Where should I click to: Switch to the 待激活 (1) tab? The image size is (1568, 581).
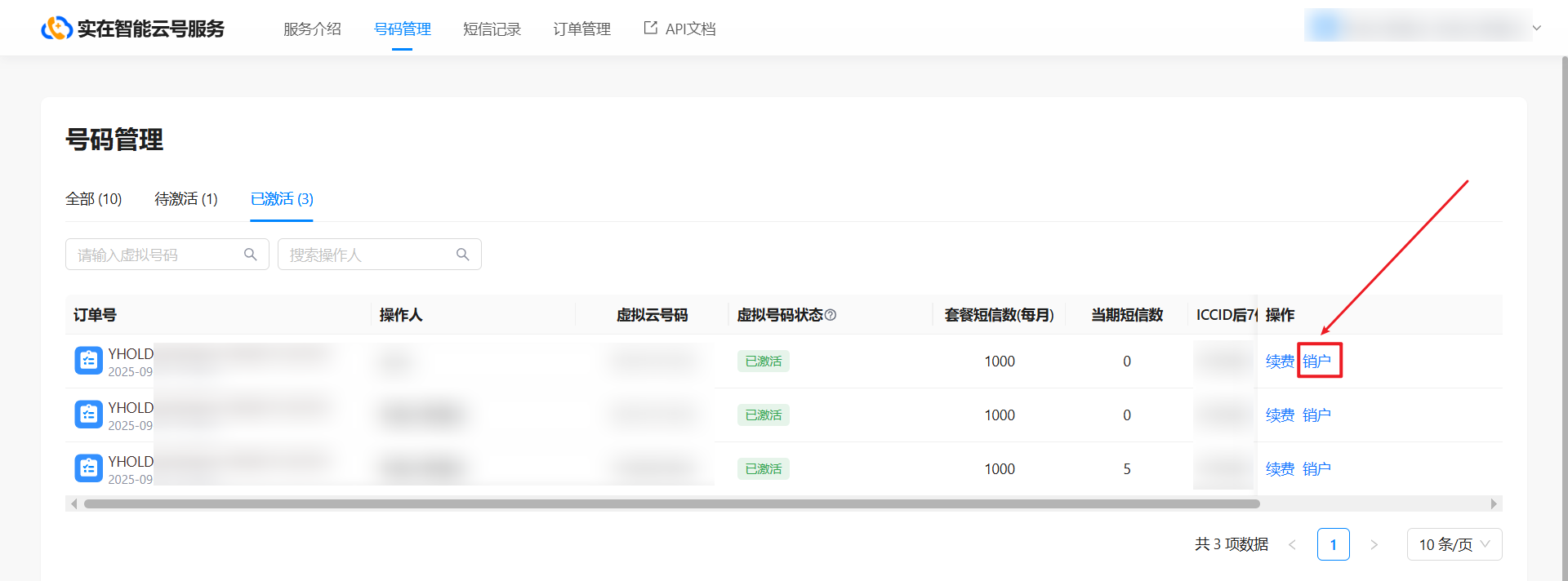[186, 199]
